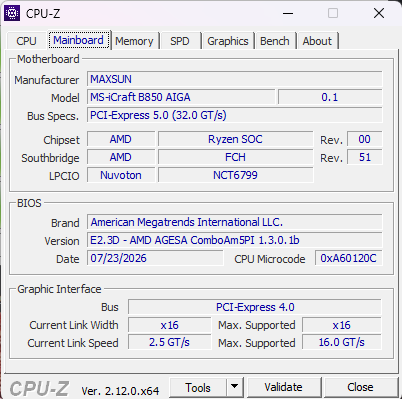The width and height of the screenshot is (402, 399).
Task: Select BIOS Version E2.3D AGESA field
Action: (x=235, y=240)
